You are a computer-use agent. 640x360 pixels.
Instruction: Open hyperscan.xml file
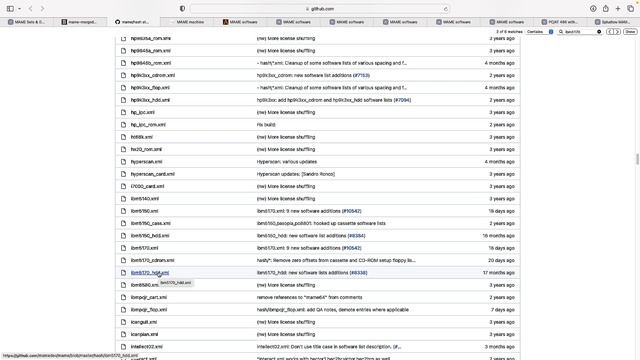tap(146, 162)
